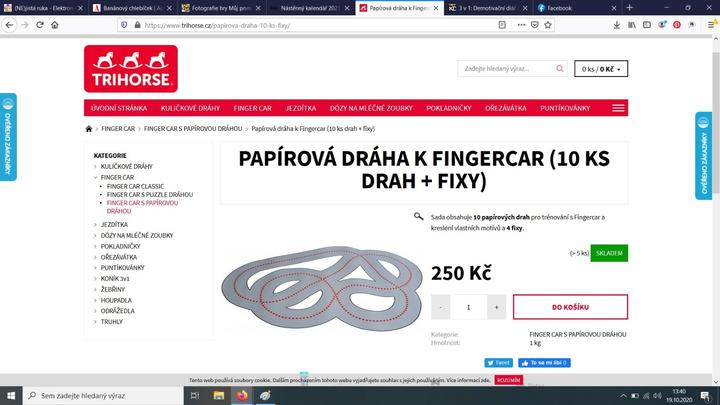Open Firefox icon in Windows taskbar
The height and width of the screenshot is (405, 720).
pos(242,396)
